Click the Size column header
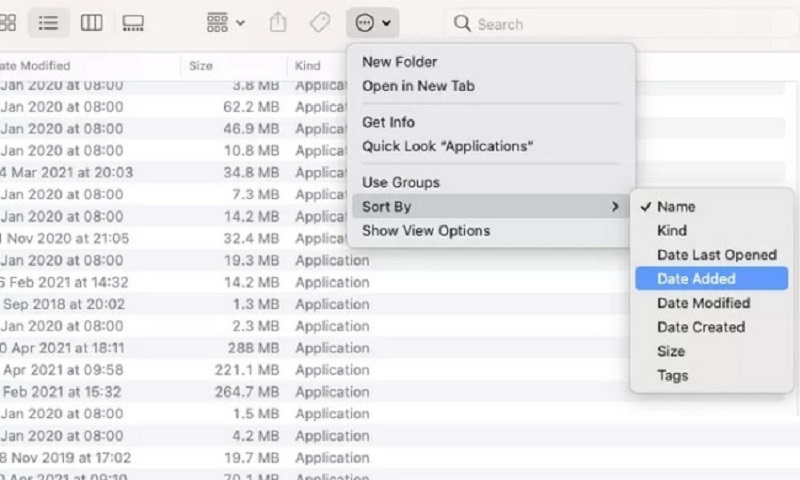The height and width of the screenshot is (480, 800). click(x=201, y=66)
